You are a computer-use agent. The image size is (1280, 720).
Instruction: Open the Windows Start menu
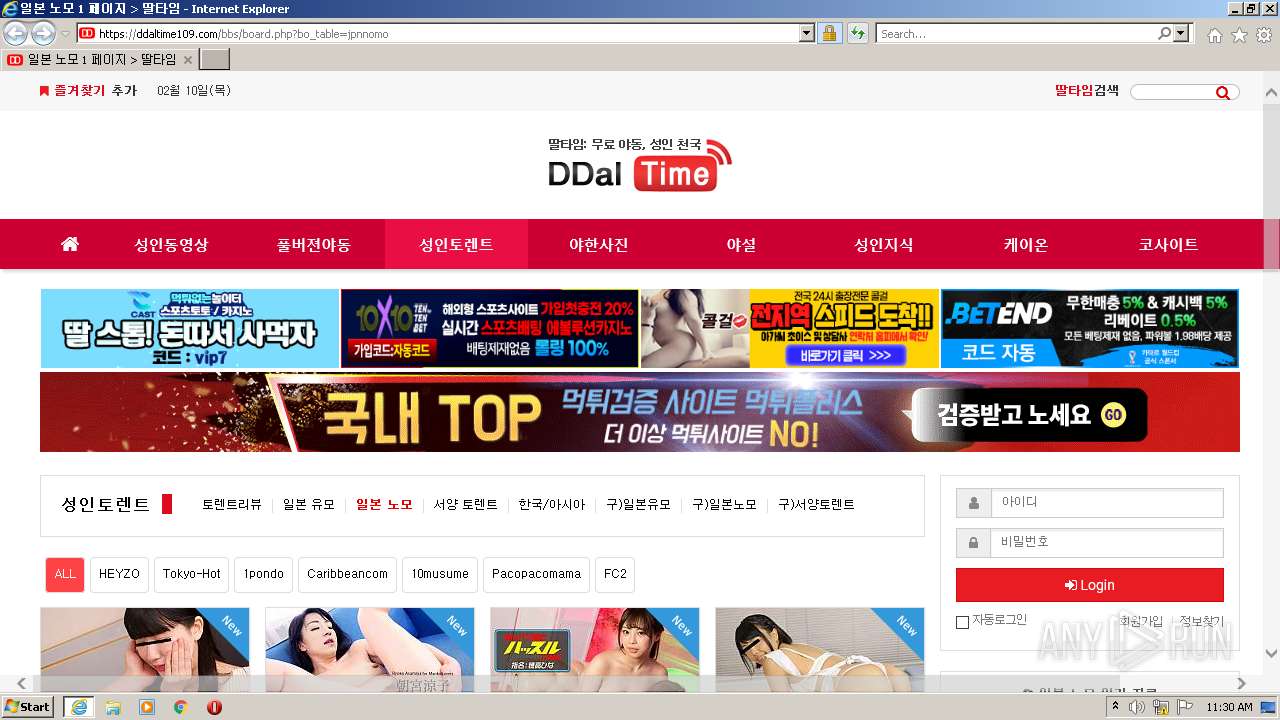point(28,707)
